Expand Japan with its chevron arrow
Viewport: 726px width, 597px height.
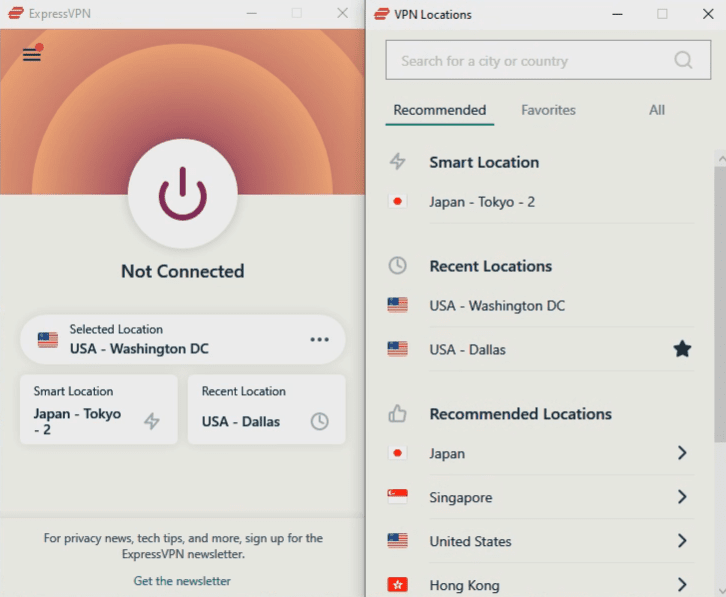pos(682,453)
